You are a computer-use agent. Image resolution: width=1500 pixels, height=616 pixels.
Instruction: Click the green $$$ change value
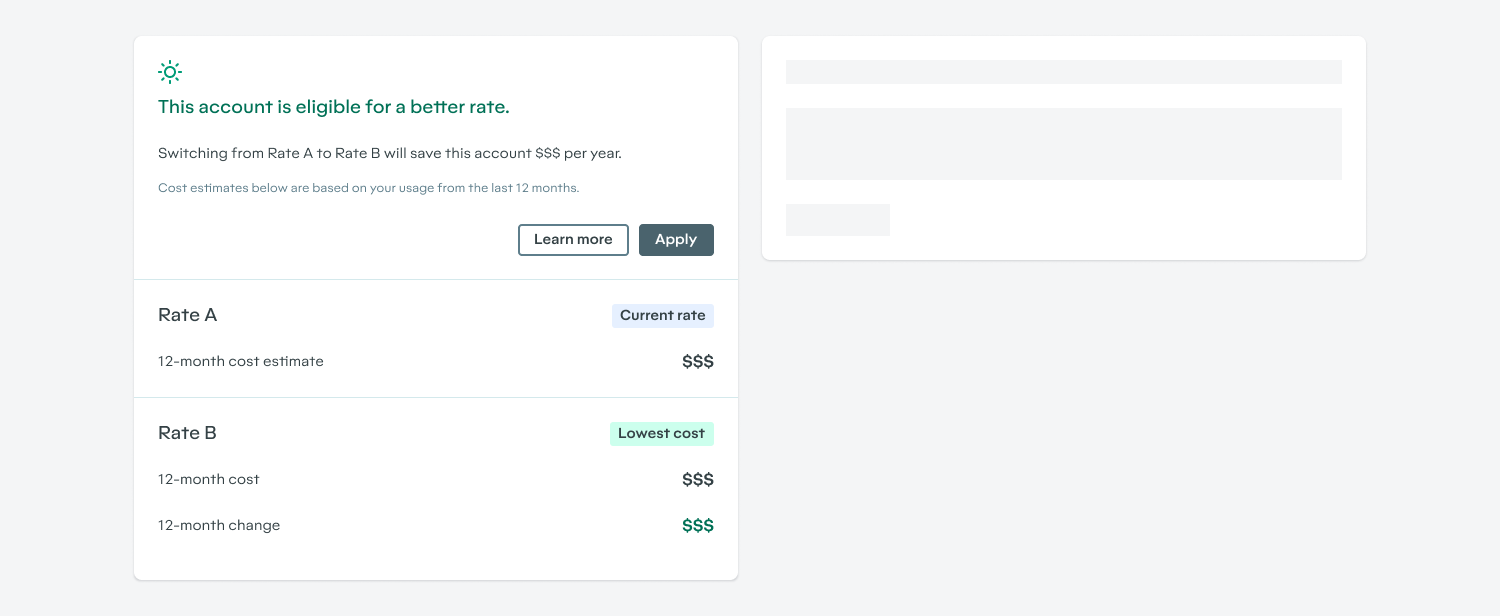tap(698, 526)
